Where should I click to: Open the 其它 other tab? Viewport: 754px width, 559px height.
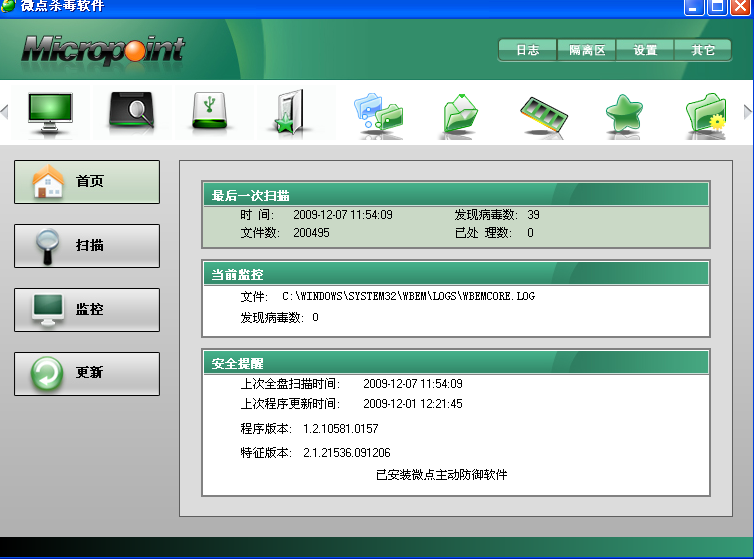click(703, 50)
